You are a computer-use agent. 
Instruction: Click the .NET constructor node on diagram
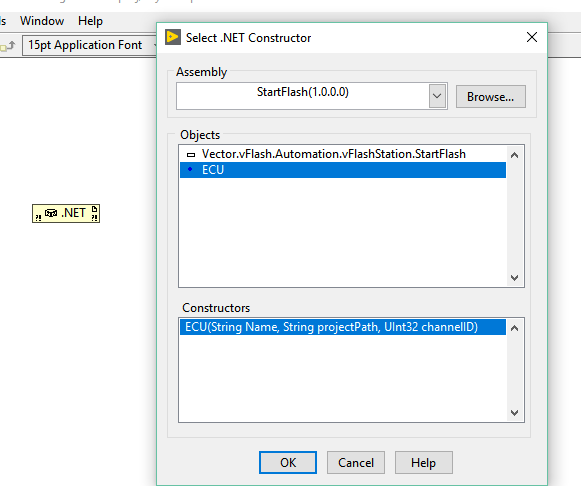pyautogui.click(x=66, y=213)
